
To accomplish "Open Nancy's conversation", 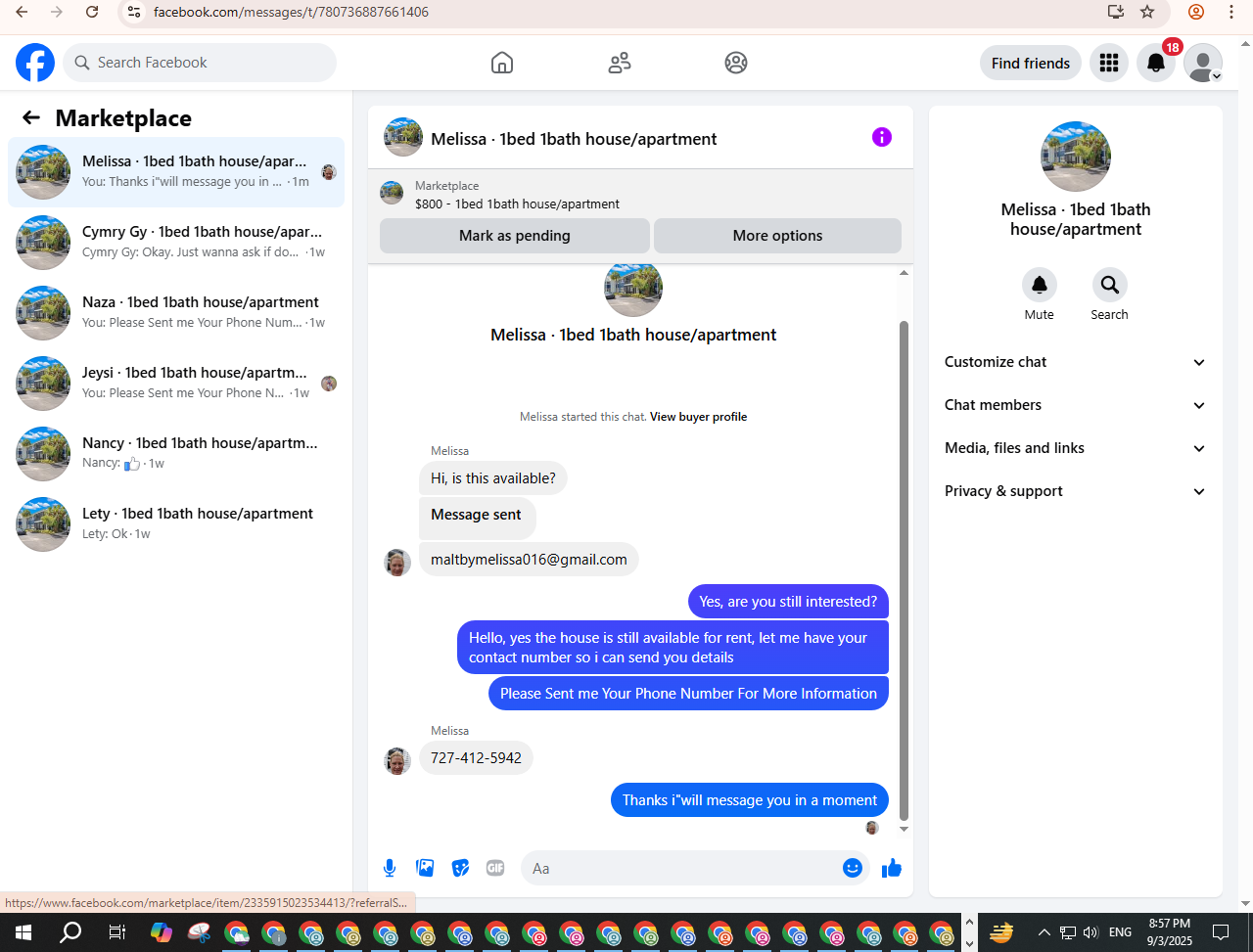I will click(176, 454).
